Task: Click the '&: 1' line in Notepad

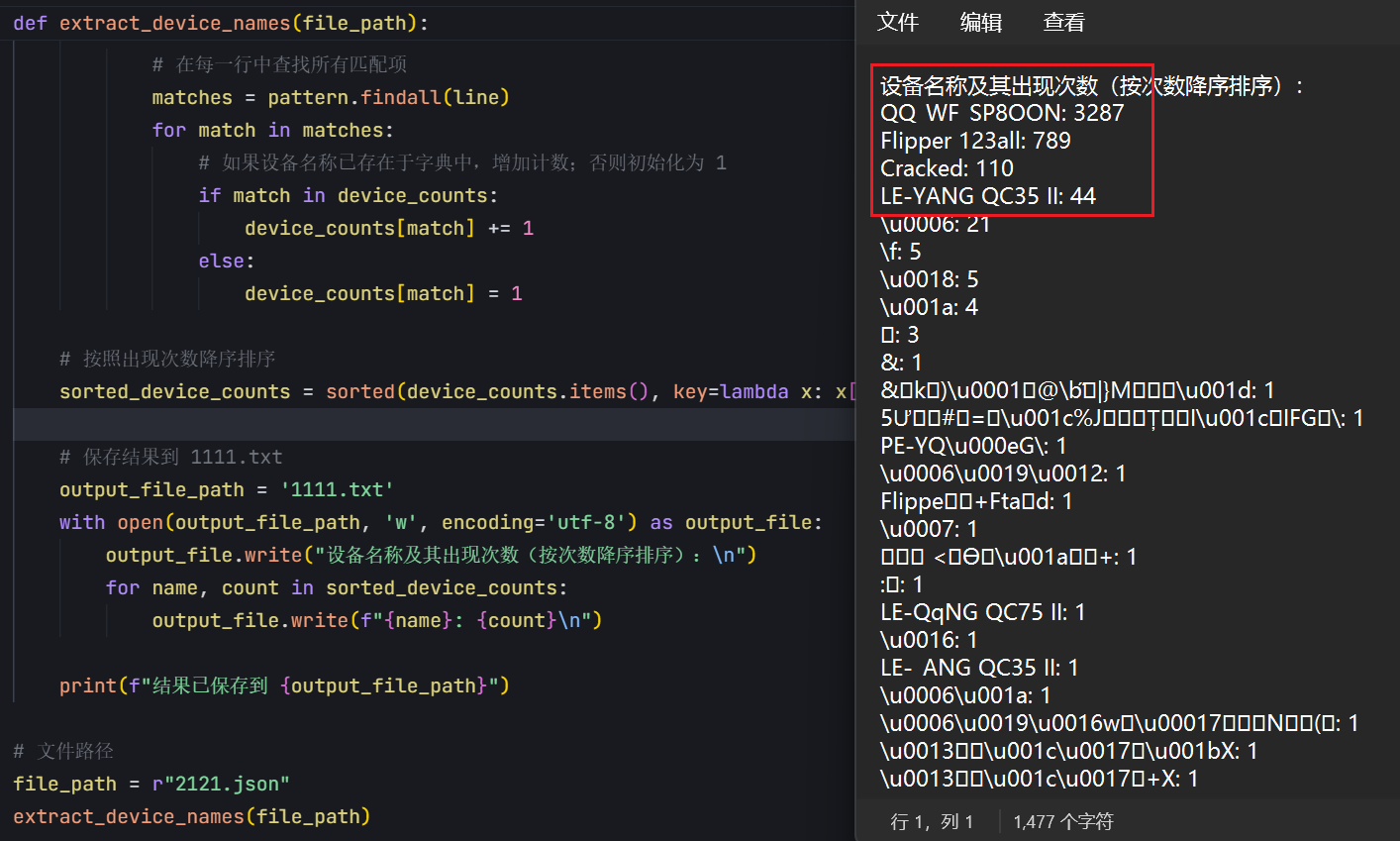Action: coord(901,363)
